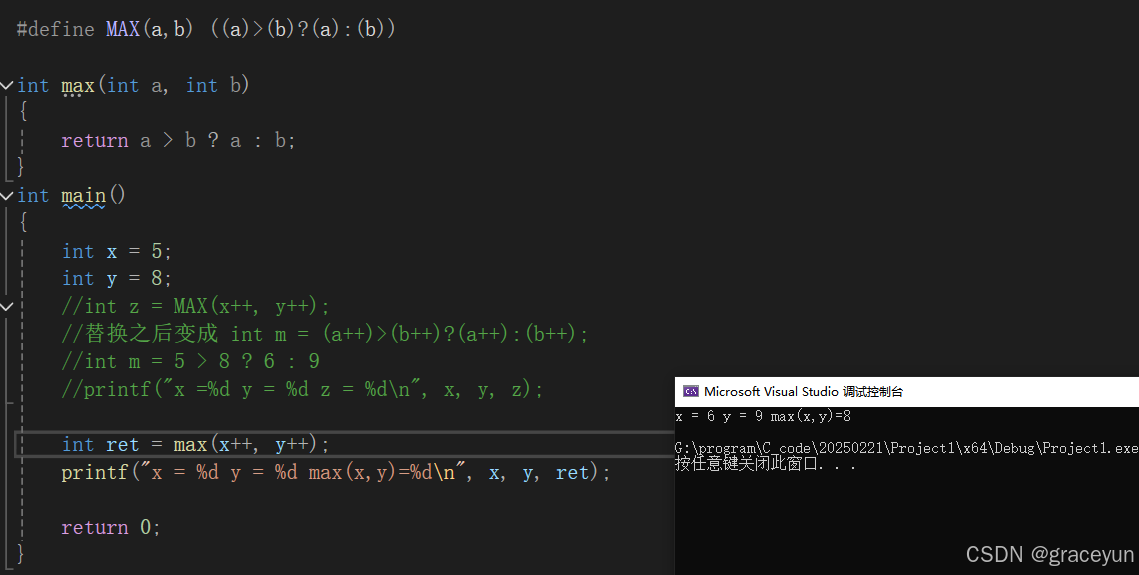Click the comment '//int m = 5 > 8 ? 6 : 9'
Viewport: 1139px width, 575px height.
click(191, 362)
